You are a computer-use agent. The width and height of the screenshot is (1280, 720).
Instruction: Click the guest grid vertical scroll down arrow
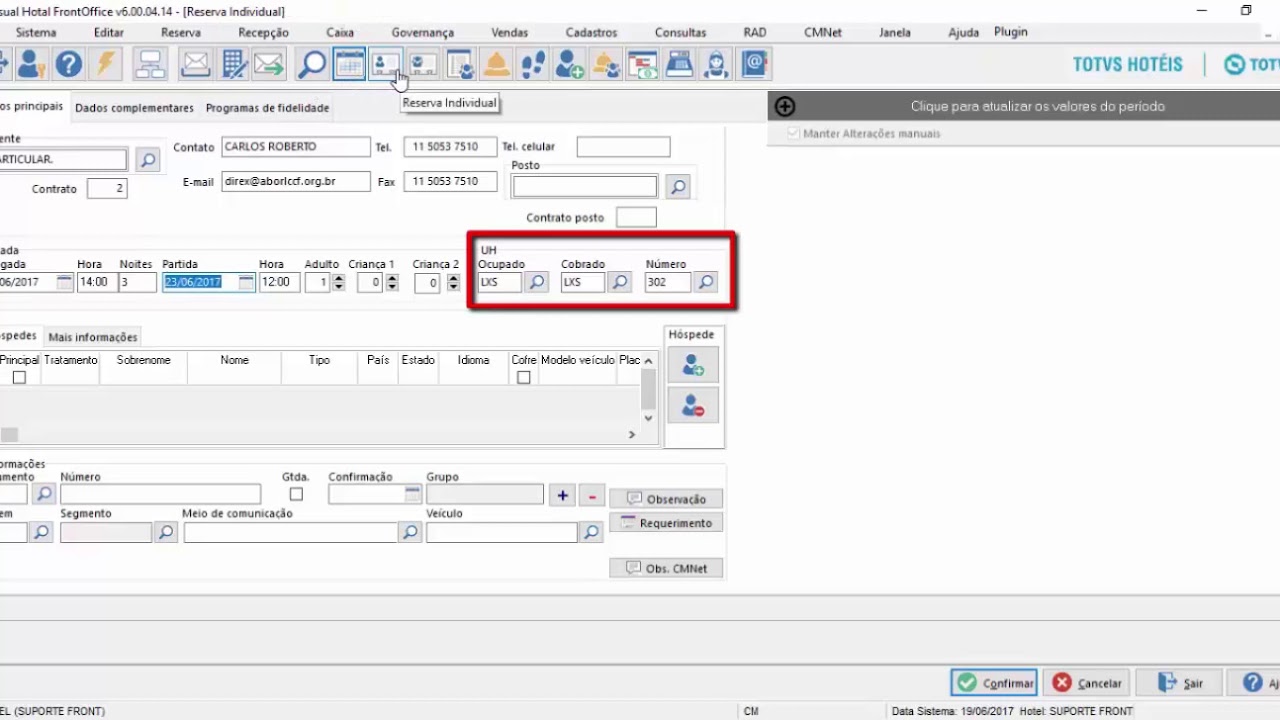point(648,419)
